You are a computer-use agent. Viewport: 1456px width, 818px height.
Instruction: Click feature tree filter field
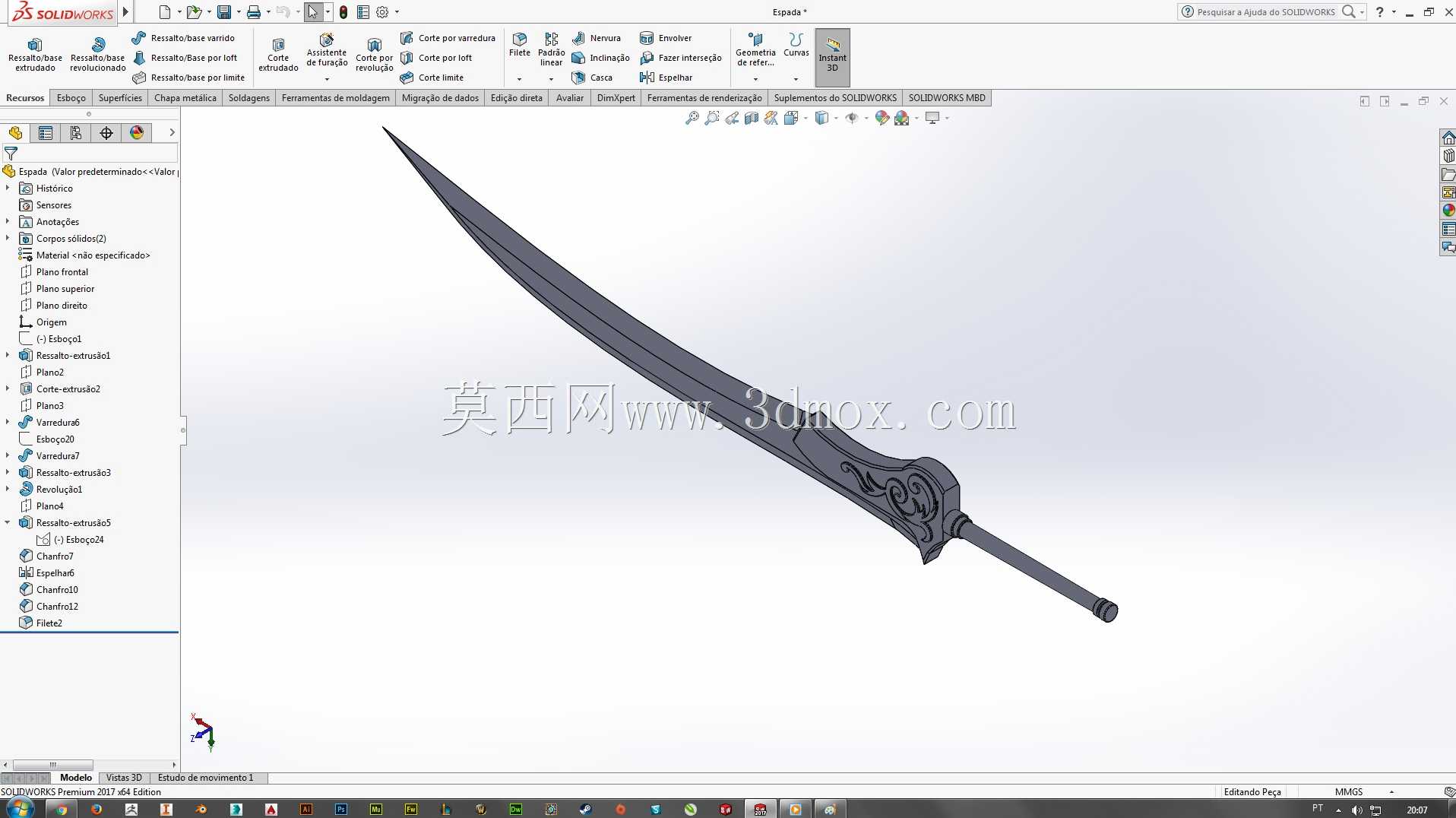[x=90, y=154]
